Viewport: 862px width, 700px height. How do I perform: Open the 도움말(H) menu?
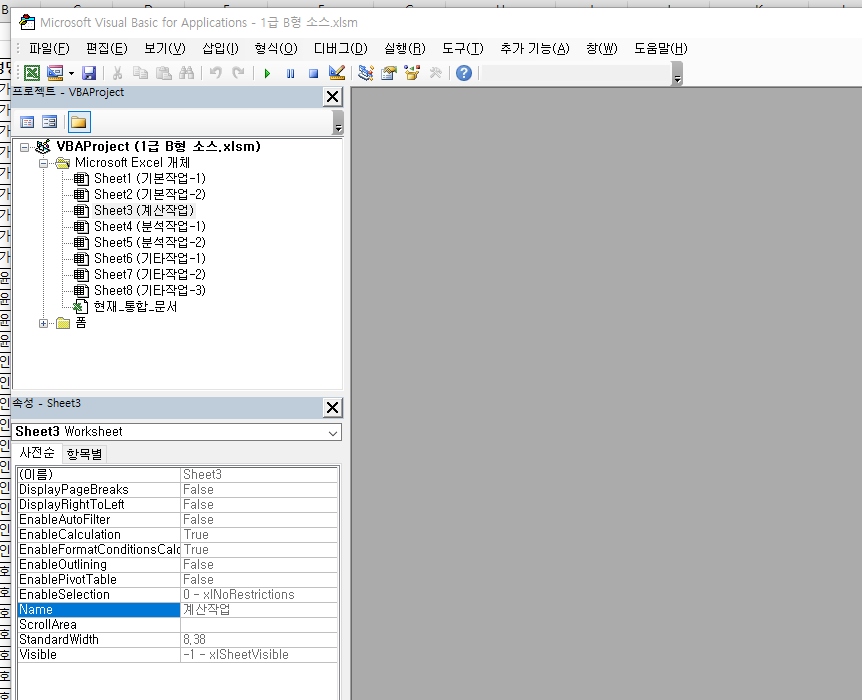(661, 48)
